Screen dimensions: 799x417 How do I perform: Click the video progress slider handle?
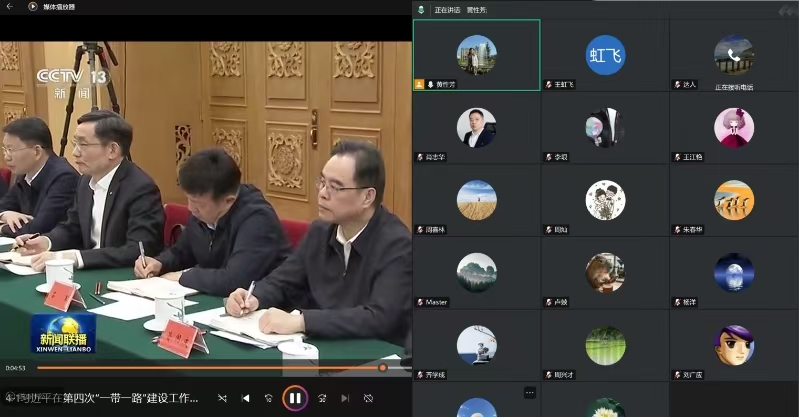(x=382, y=367)
